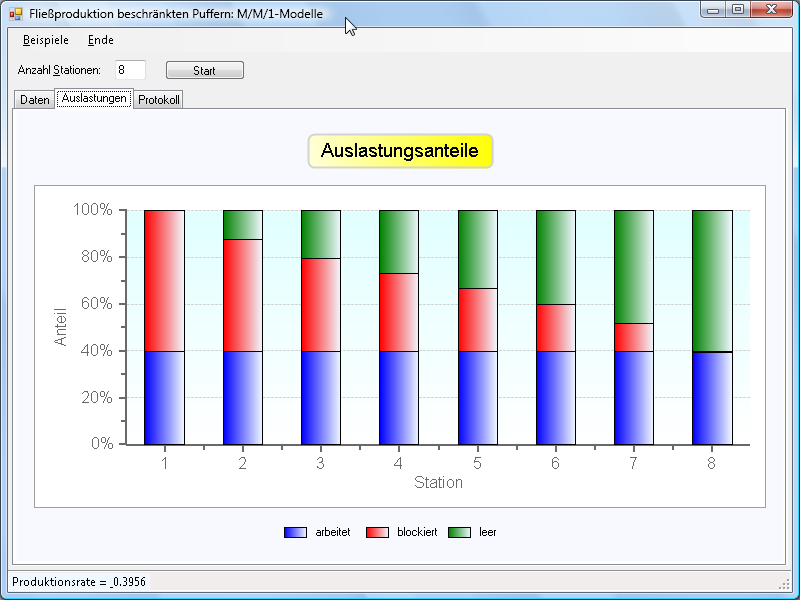Switch to the Daten tab
Screen dimensions: 800x600
(34, 100)
